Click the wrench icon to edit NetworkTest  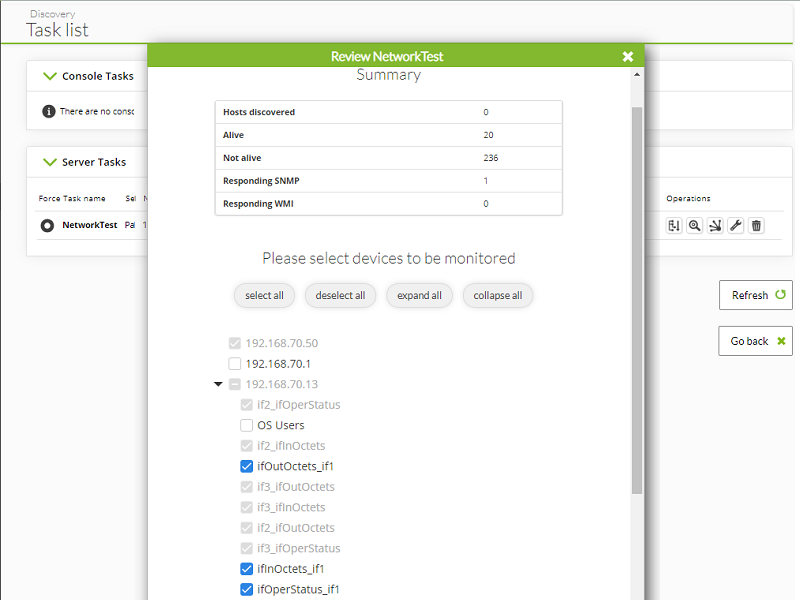point(736,226)
